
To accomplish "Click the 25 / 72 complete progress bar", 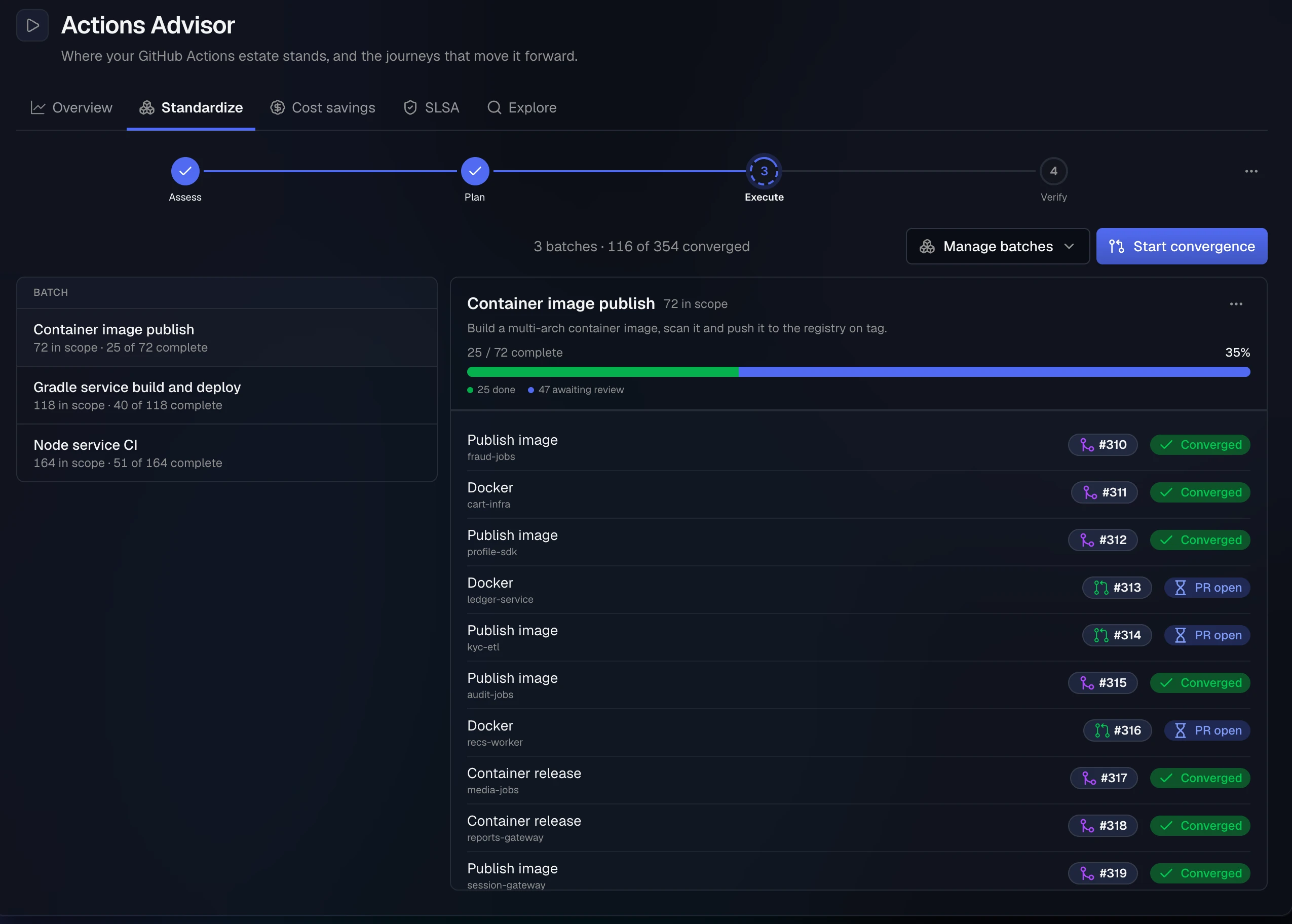I will point(858,372).
